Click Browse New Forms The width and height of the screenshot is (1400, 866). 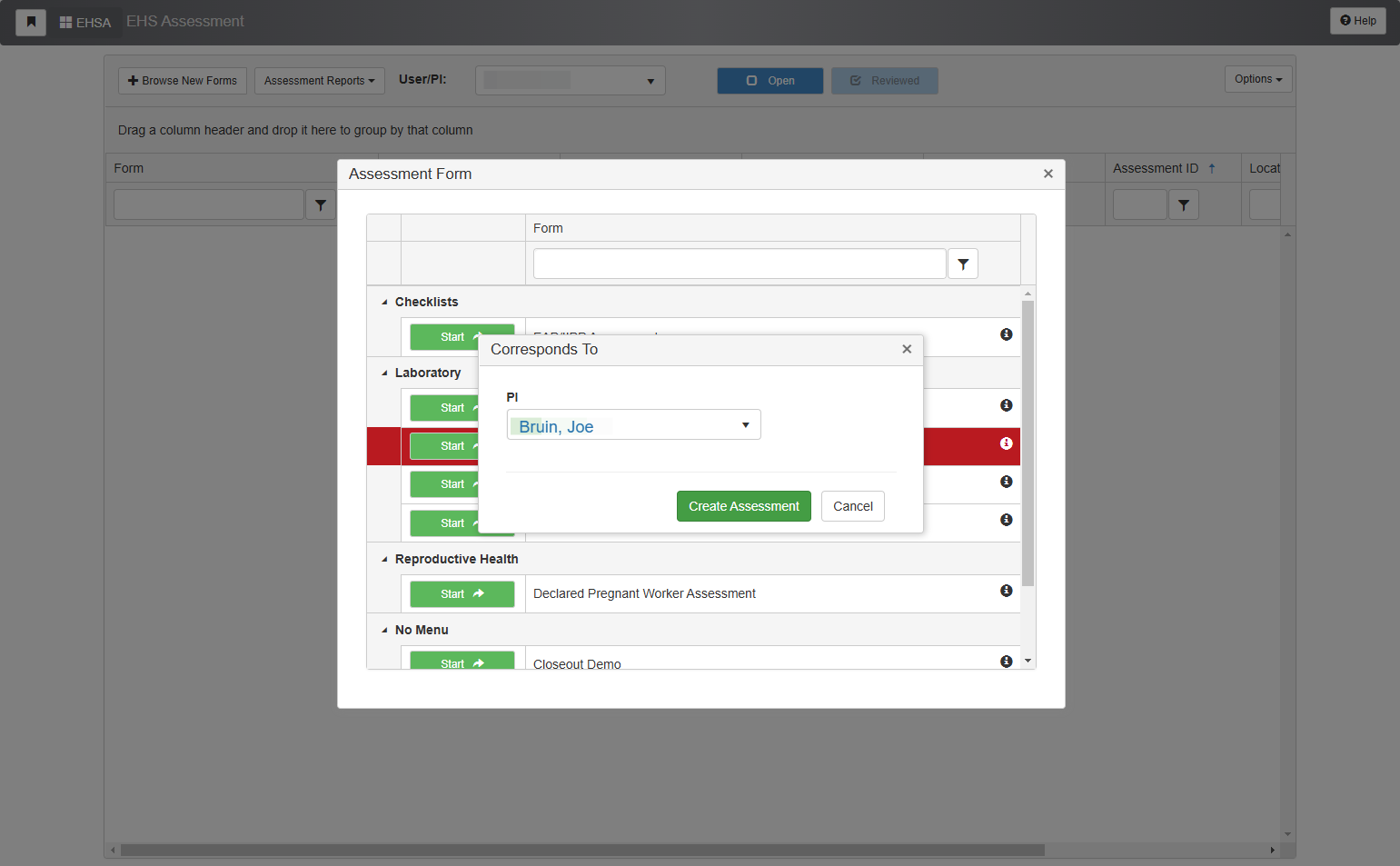tap(183, 81)
